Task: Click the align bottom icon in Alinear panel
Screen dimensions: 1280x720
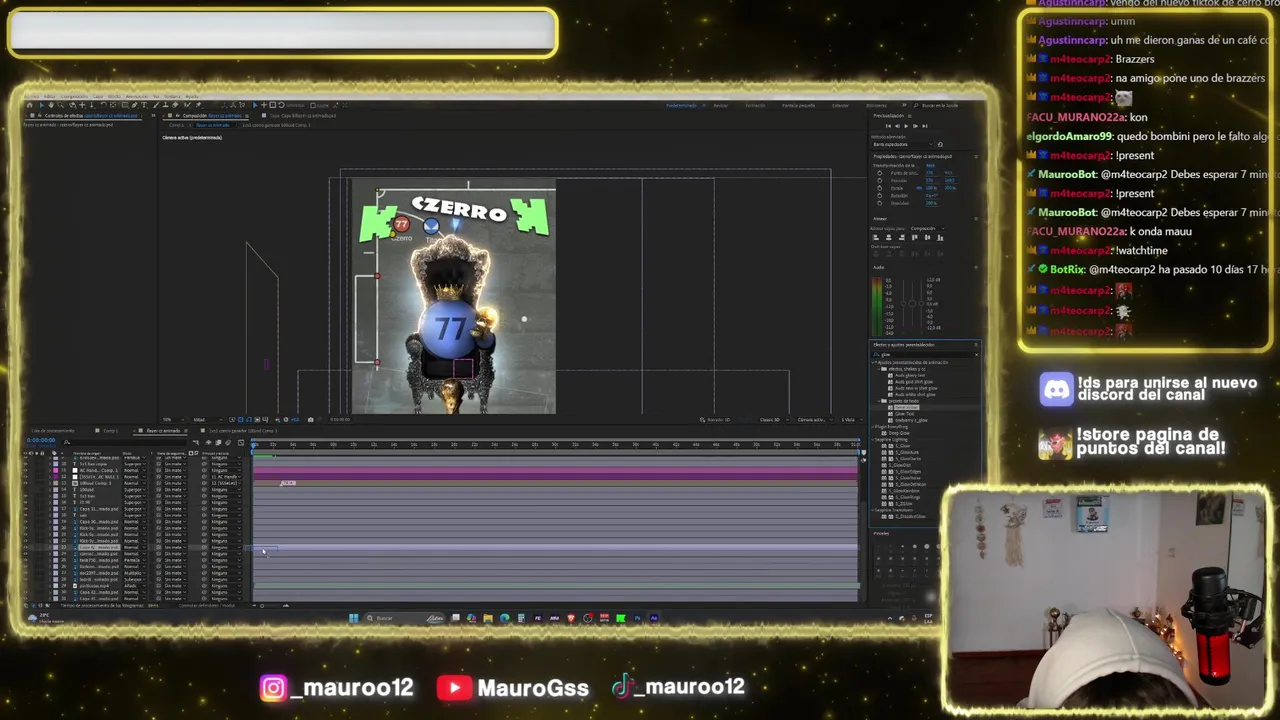Action: point(940,238)
